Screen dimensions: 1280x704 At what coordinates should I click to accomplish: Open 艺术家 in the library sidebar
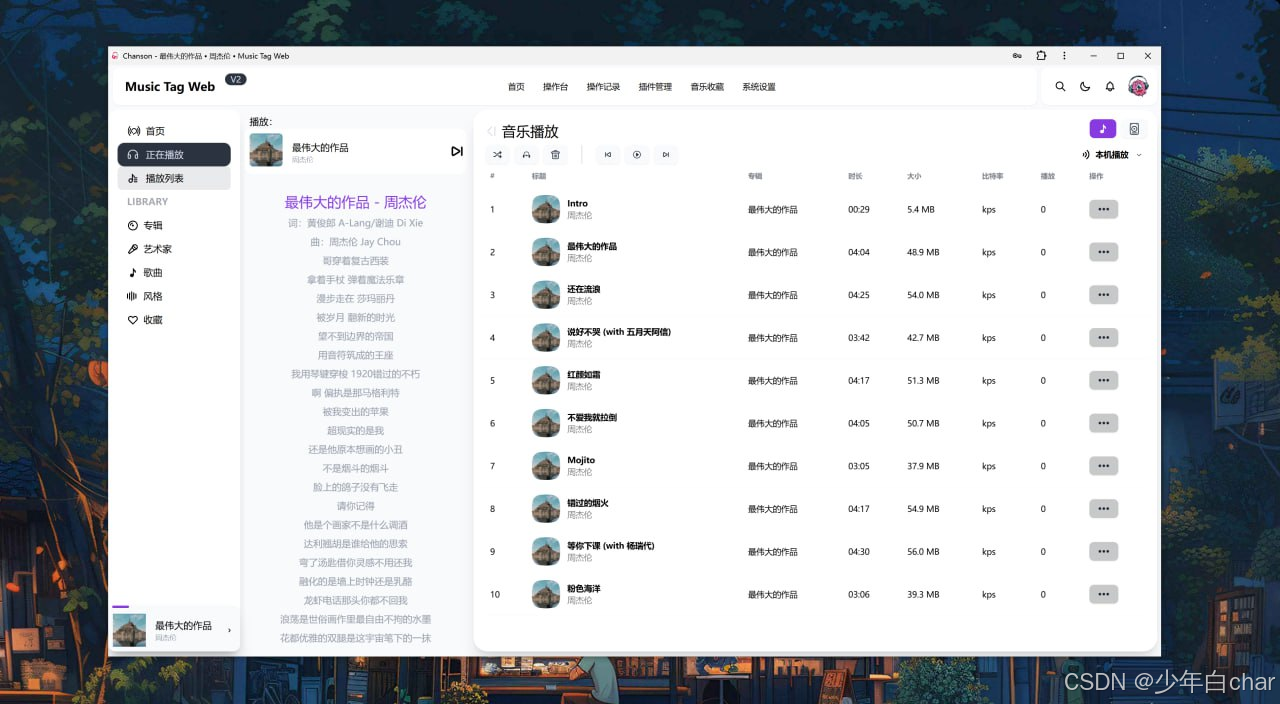pos(157,249)
